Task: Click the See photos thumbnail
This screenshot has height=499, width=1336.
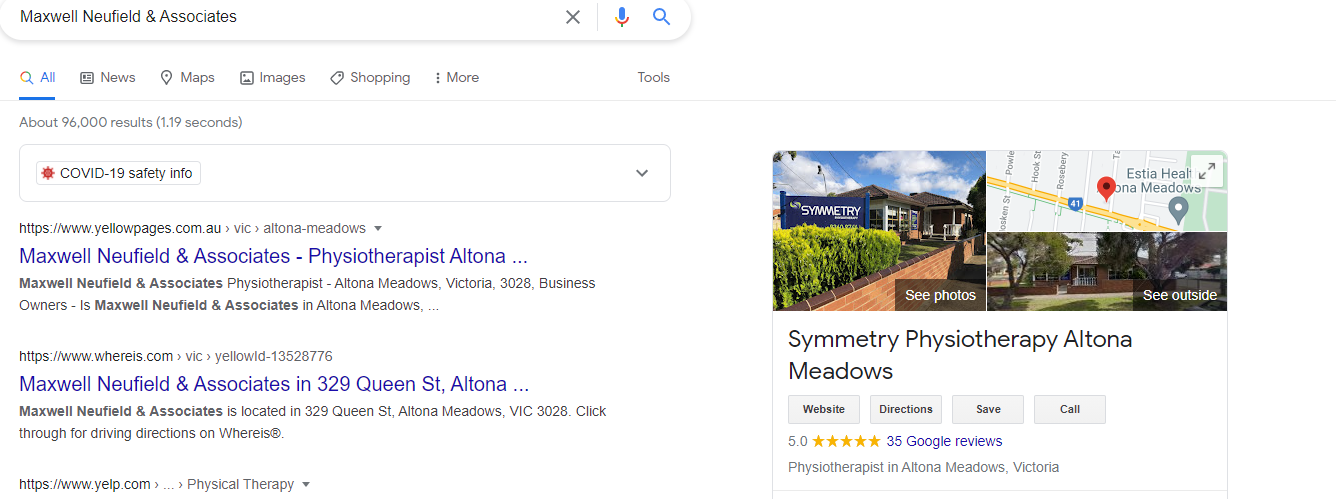Action: pyautogui.click(x=879, y=231)
